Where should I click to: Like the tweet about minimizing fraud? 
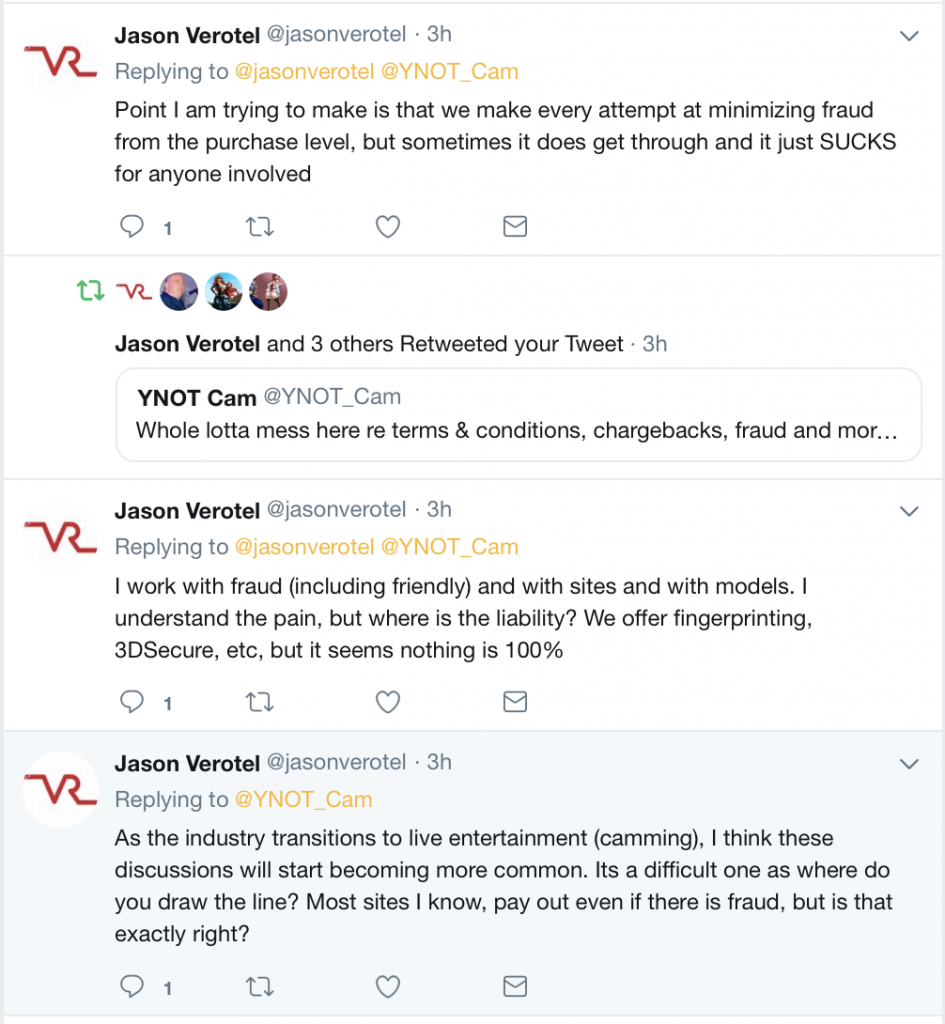pyautogui.click(x=387, y=227)
